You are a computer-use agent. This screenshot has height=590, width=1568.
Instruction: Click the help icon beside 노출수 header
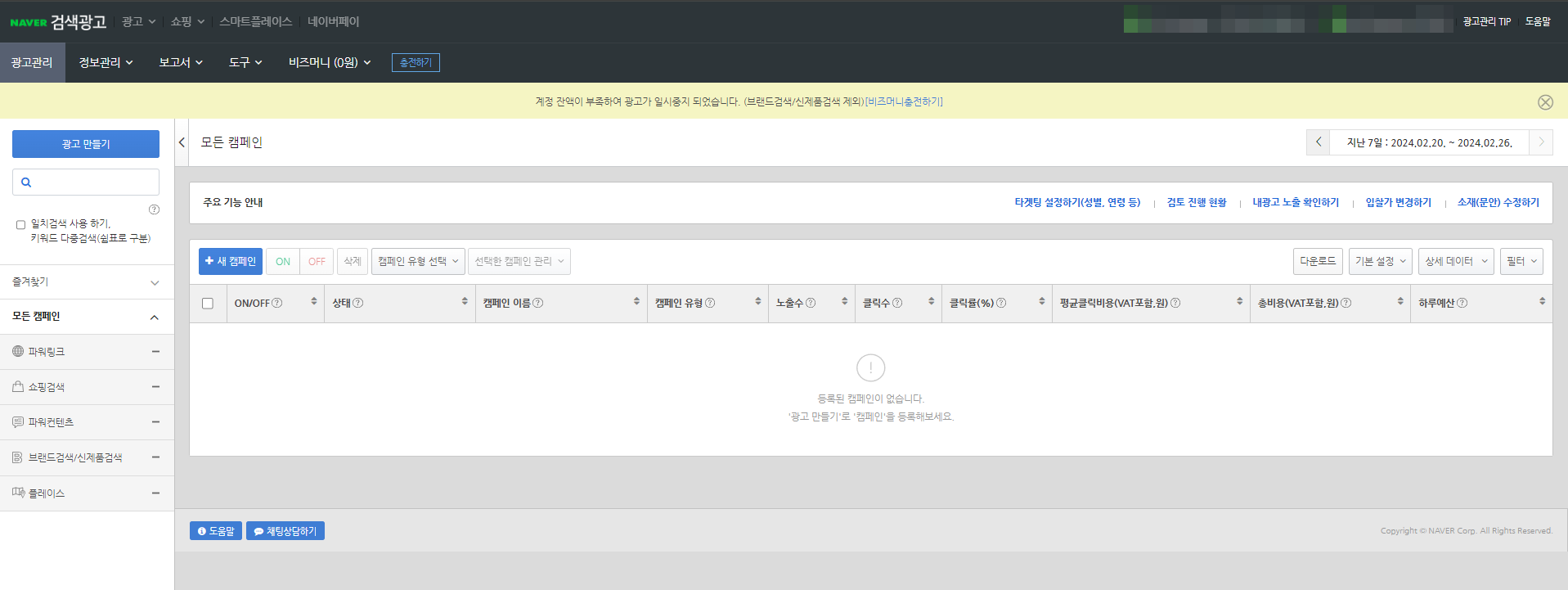click(811, 303)
